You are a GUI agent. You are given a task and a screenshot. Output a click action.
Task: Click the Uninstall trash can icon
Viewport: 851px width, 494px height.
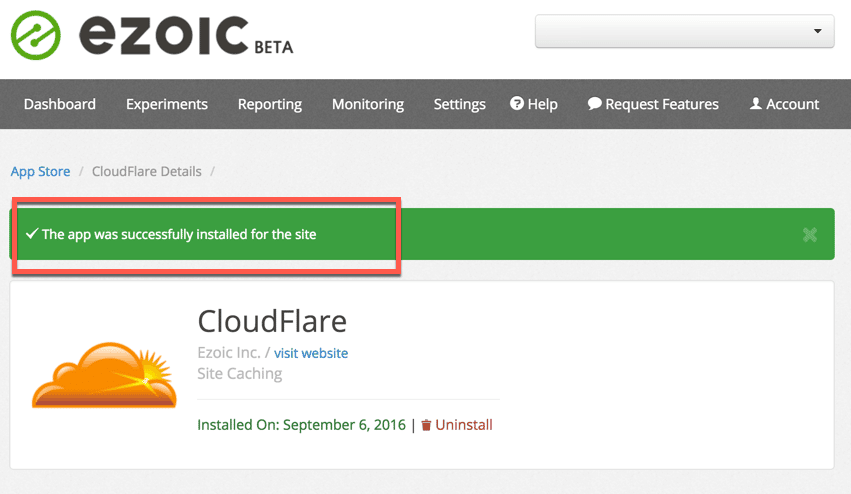426,425
